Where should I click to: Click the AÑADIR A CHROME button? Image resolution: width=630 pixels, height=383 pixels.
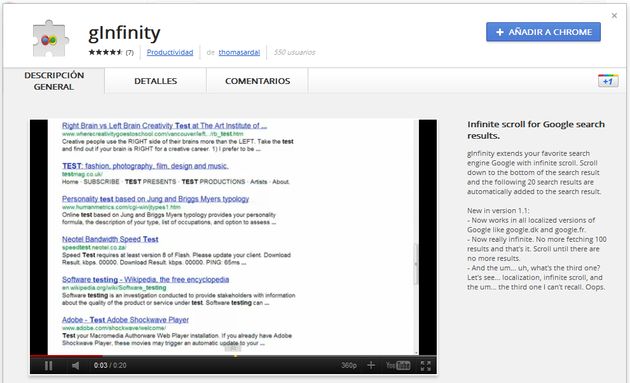[543, 32]
